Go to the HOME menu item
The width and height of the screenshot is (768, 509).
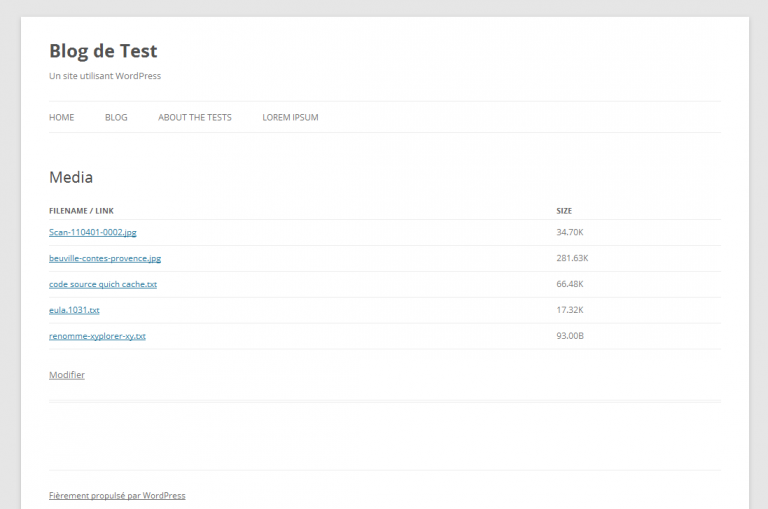pyautogui.click(x=62, y=118)
